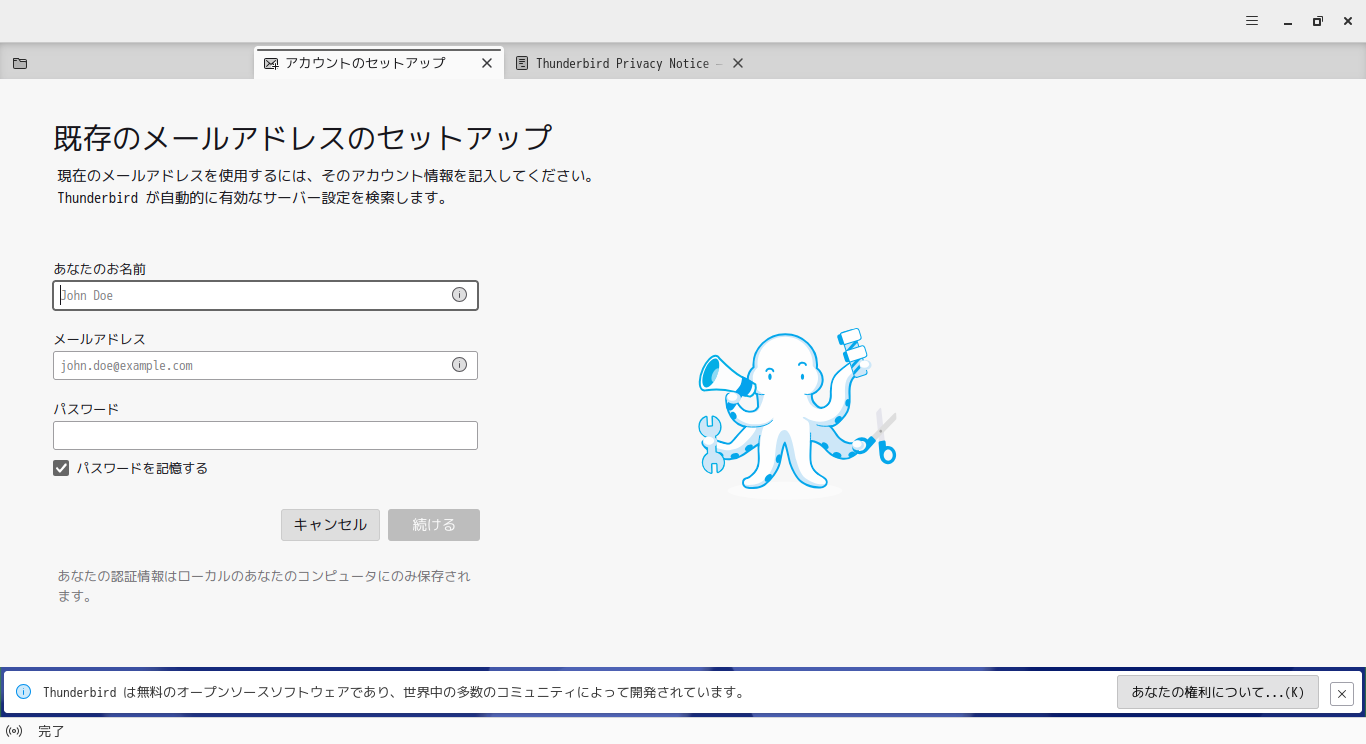The image size is (1366, 744).
Task: Click the info icon in email address field
Action: coord(459,365)
